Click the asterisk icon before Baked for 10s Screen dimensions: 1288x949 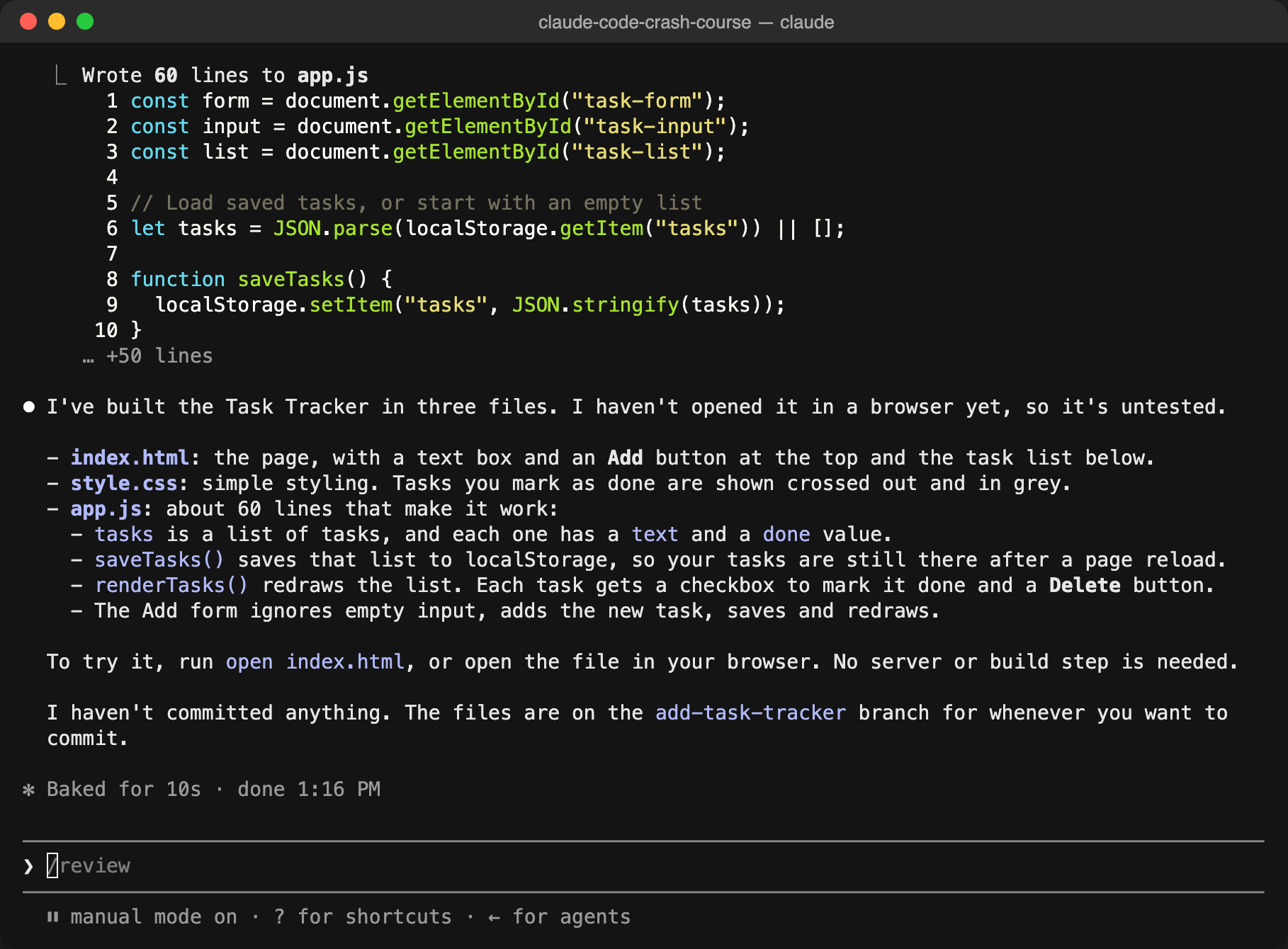(x=28, y=790)
